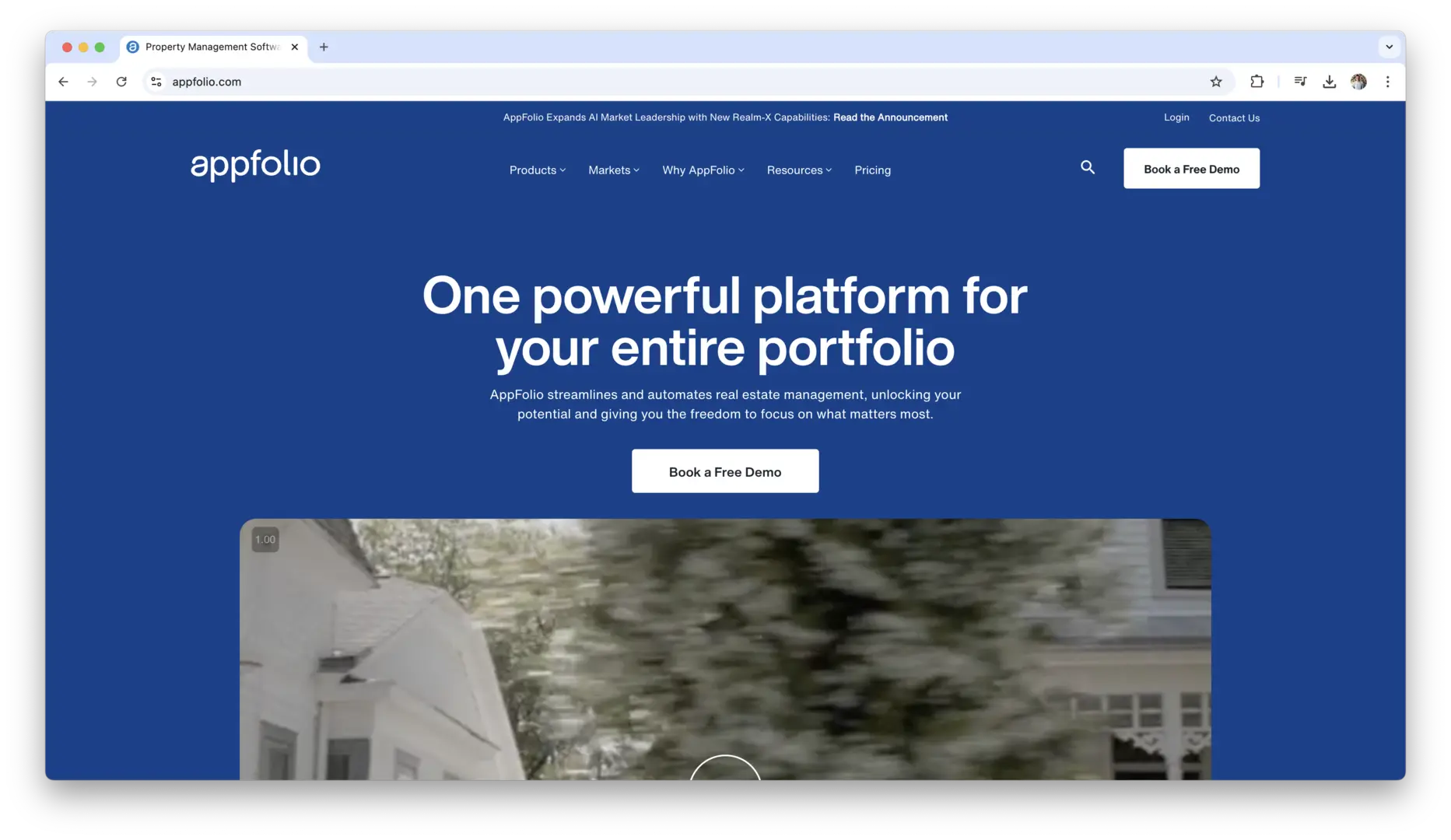The height and width of the screenshot is (840, 1451).
Task: Open the Chrome profile avatar
Action: point(1358,82)
